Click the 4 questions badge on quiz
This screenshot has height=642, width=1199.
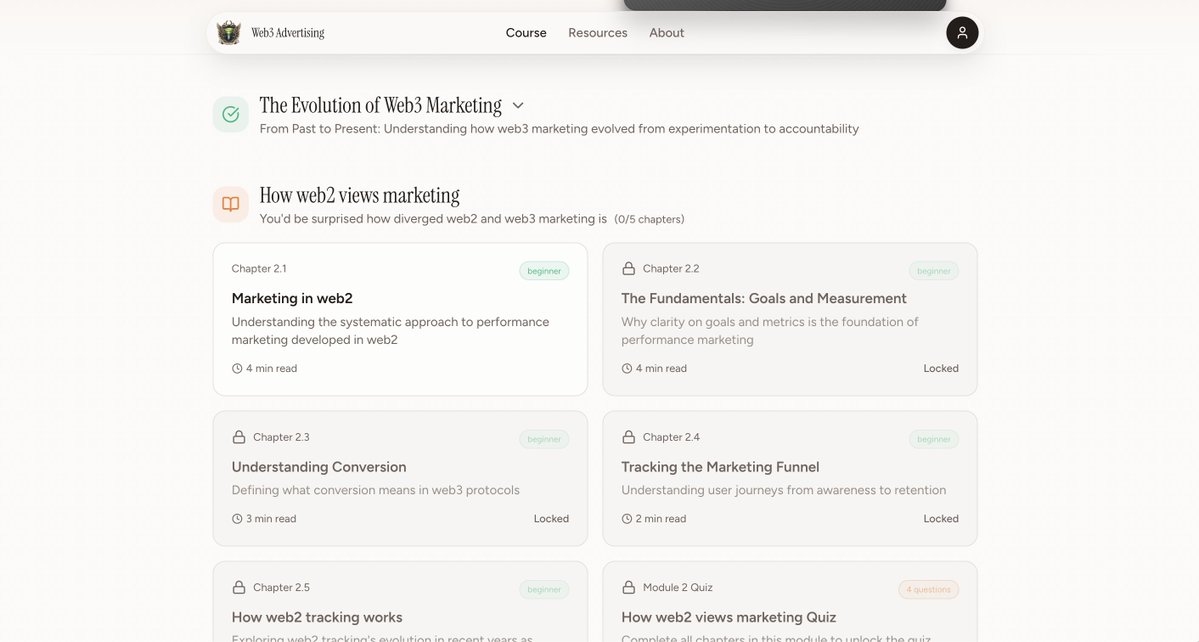click(x=928, y=589)
